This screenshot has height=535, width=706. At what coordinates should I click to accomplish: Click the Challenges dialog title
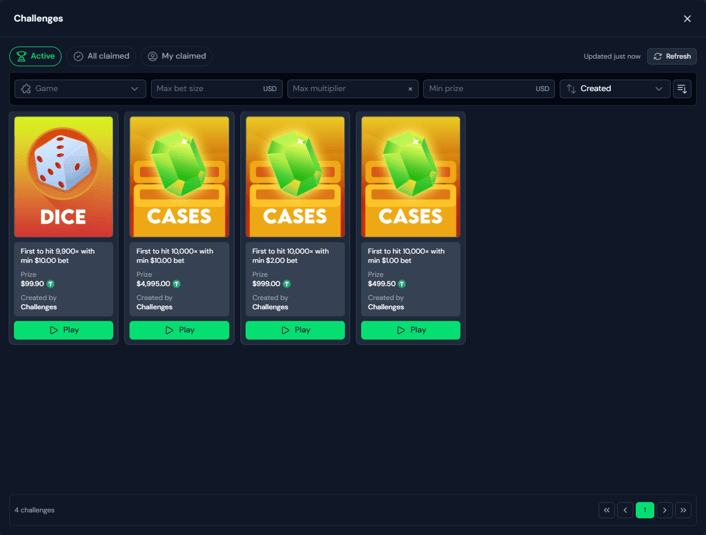(38, 18)
